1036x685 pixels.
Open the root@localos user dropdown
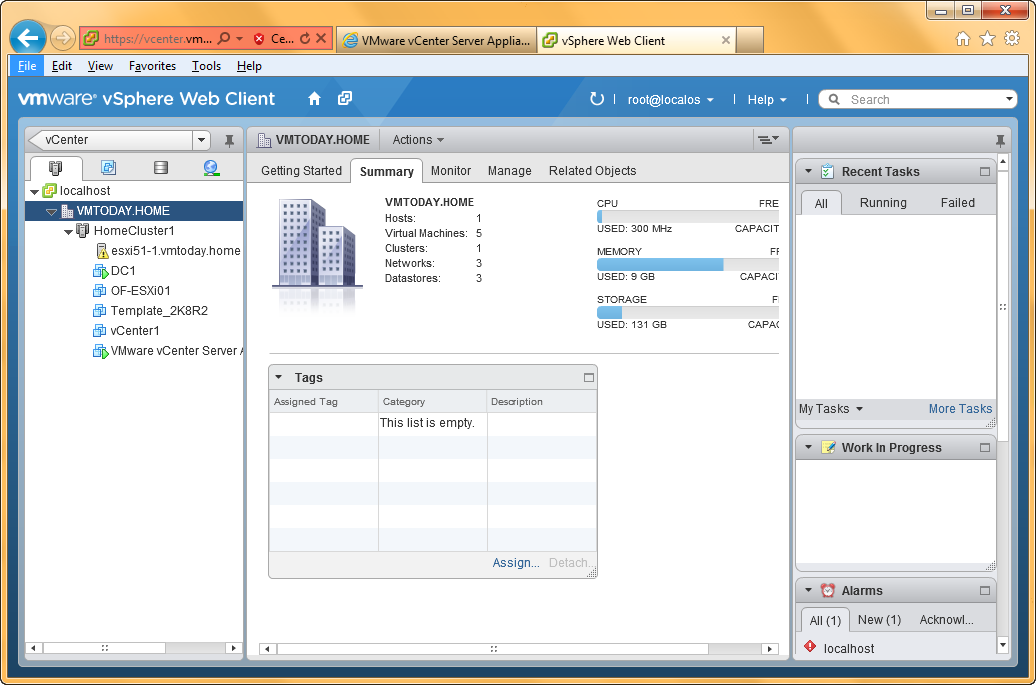tap(671, 100)
